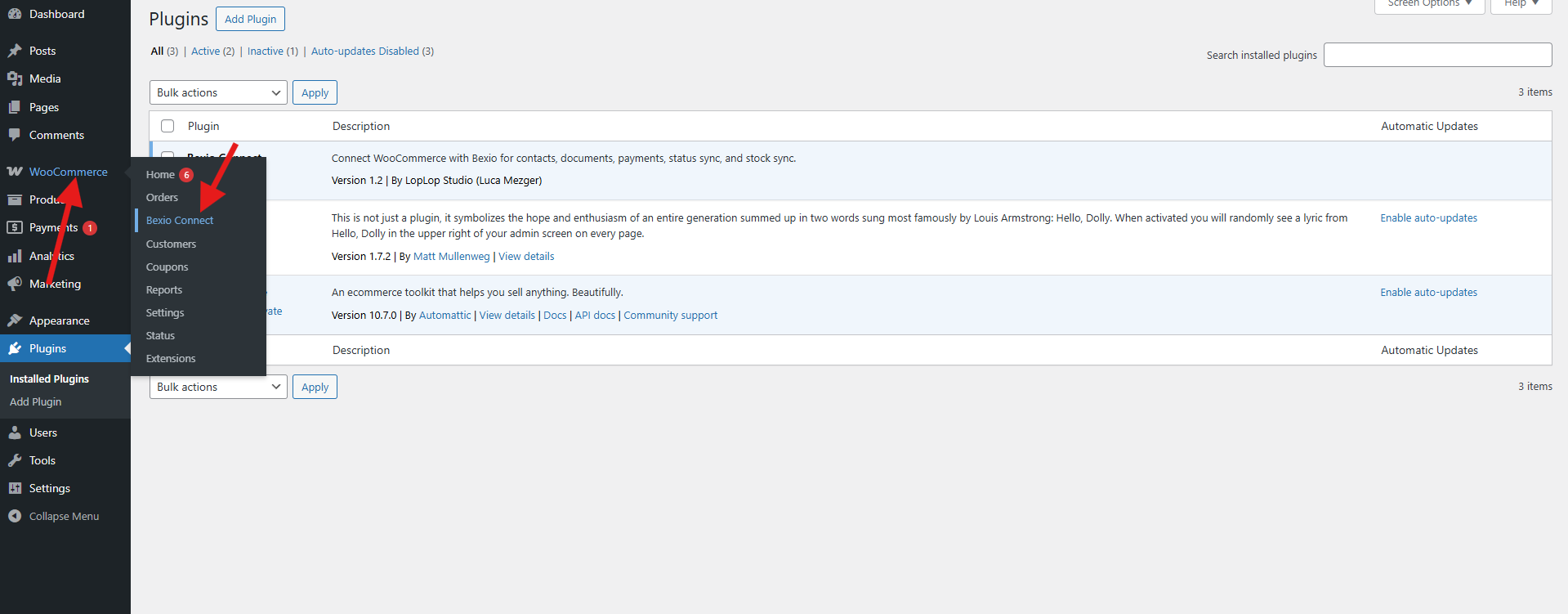Go to Coupons in the WooCommerce submenu
The image size is (1568, 614).
167,267
